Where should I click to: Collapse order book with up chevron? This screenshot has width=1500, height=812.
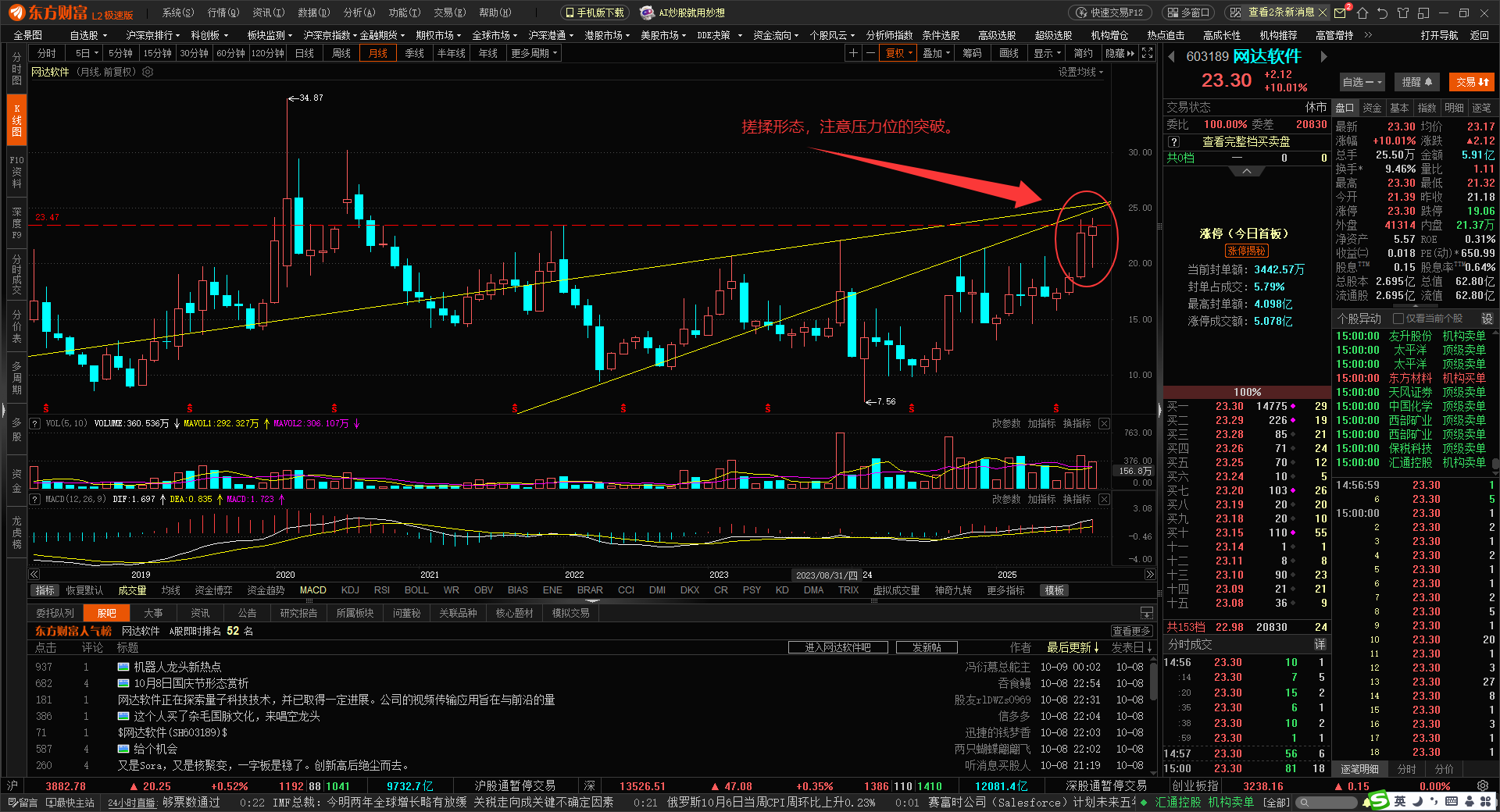(x=1247, y=171)
